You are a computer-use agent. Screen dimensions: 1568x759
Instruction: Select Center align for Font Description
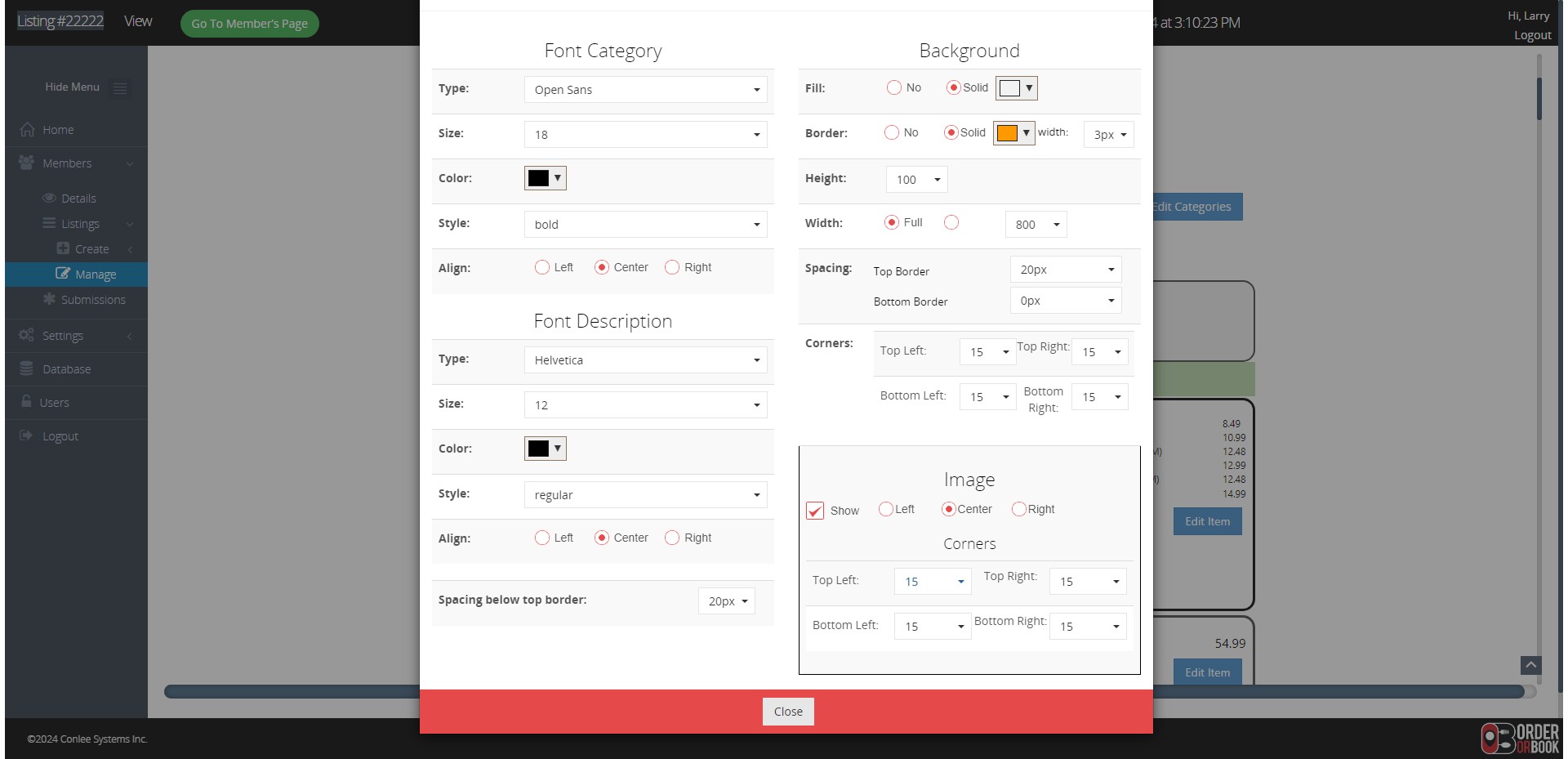(602, 538)
